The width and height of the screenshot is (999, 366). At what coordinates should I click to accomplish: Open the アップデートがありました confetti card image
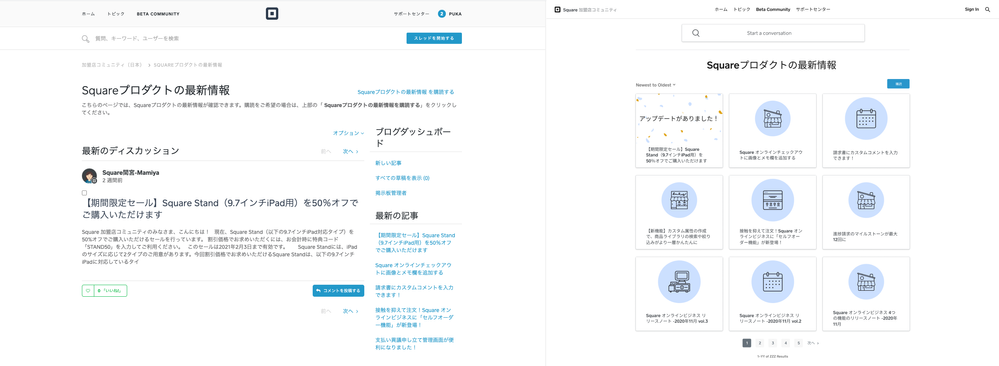[679, 119]
